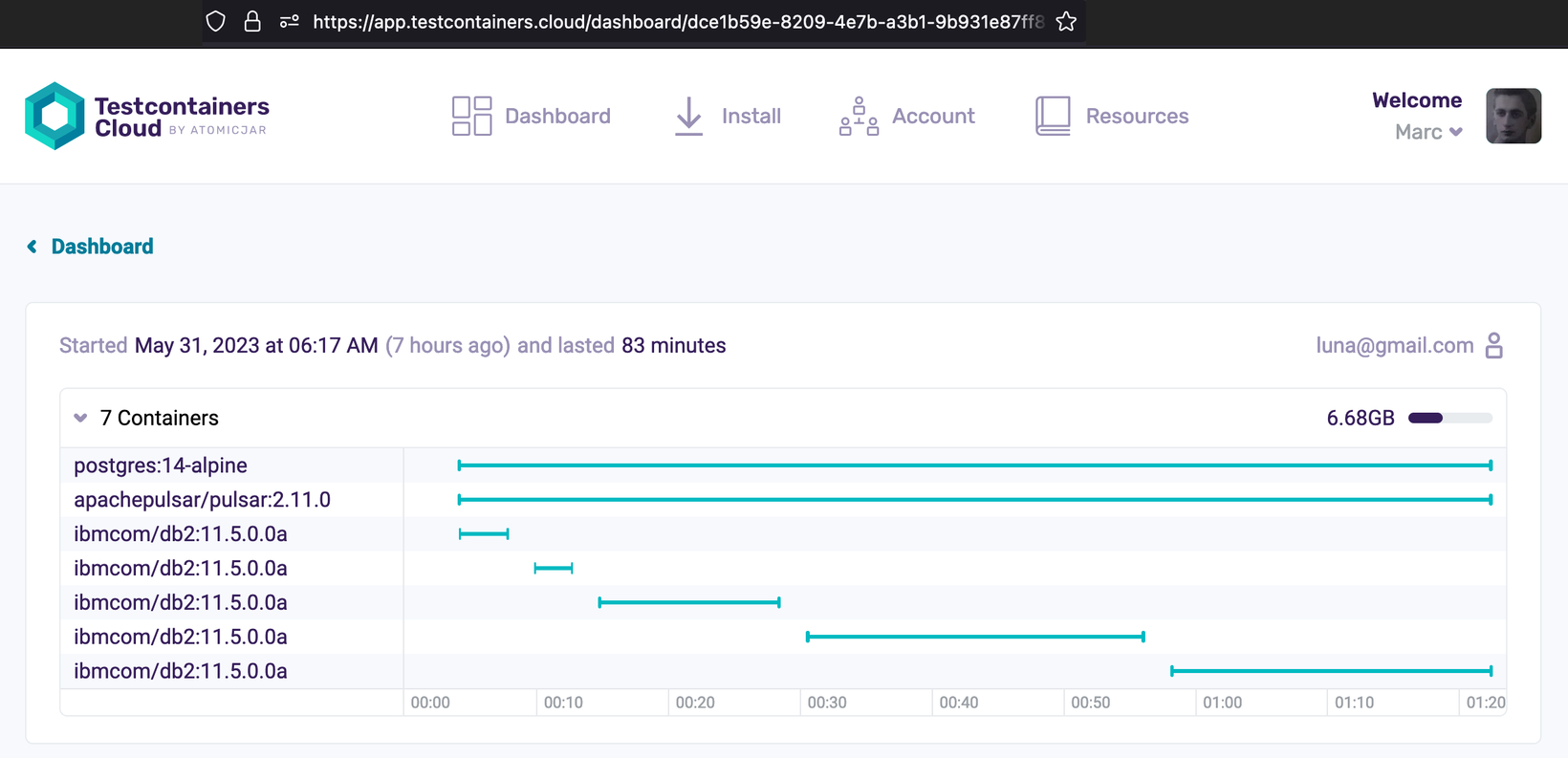Click the 00:10 time axis label
Viewport: 1568px width, 758px height.
point(563,703)
